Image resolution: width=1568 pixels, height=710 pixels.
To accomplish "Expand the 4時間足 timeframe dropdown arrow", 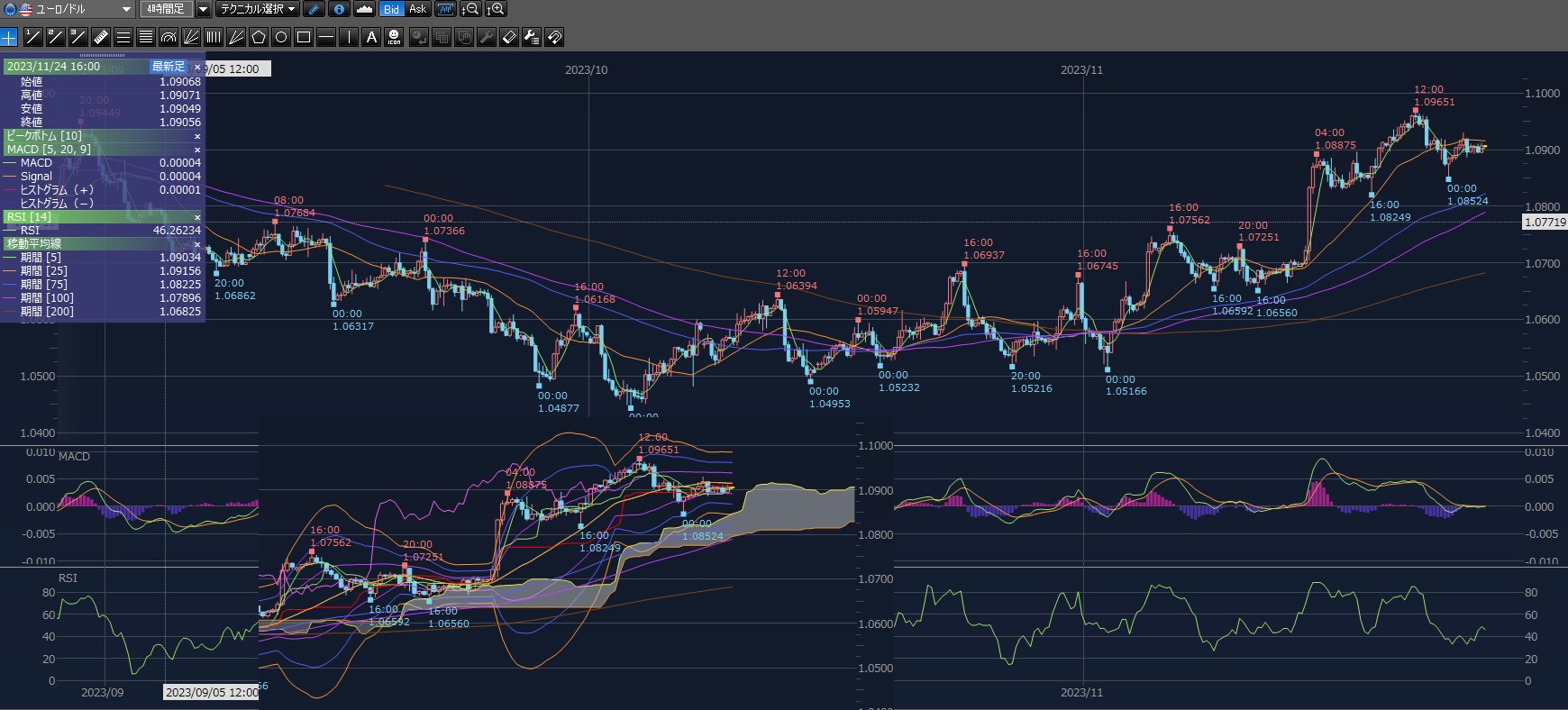I will 203,9.
